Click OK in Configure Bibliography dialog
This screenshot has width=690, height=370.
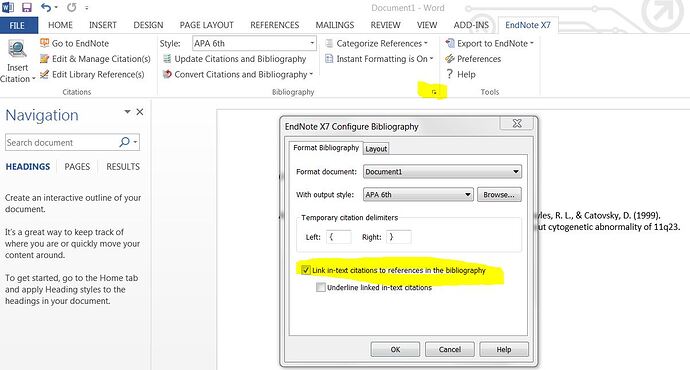[395, 349]
